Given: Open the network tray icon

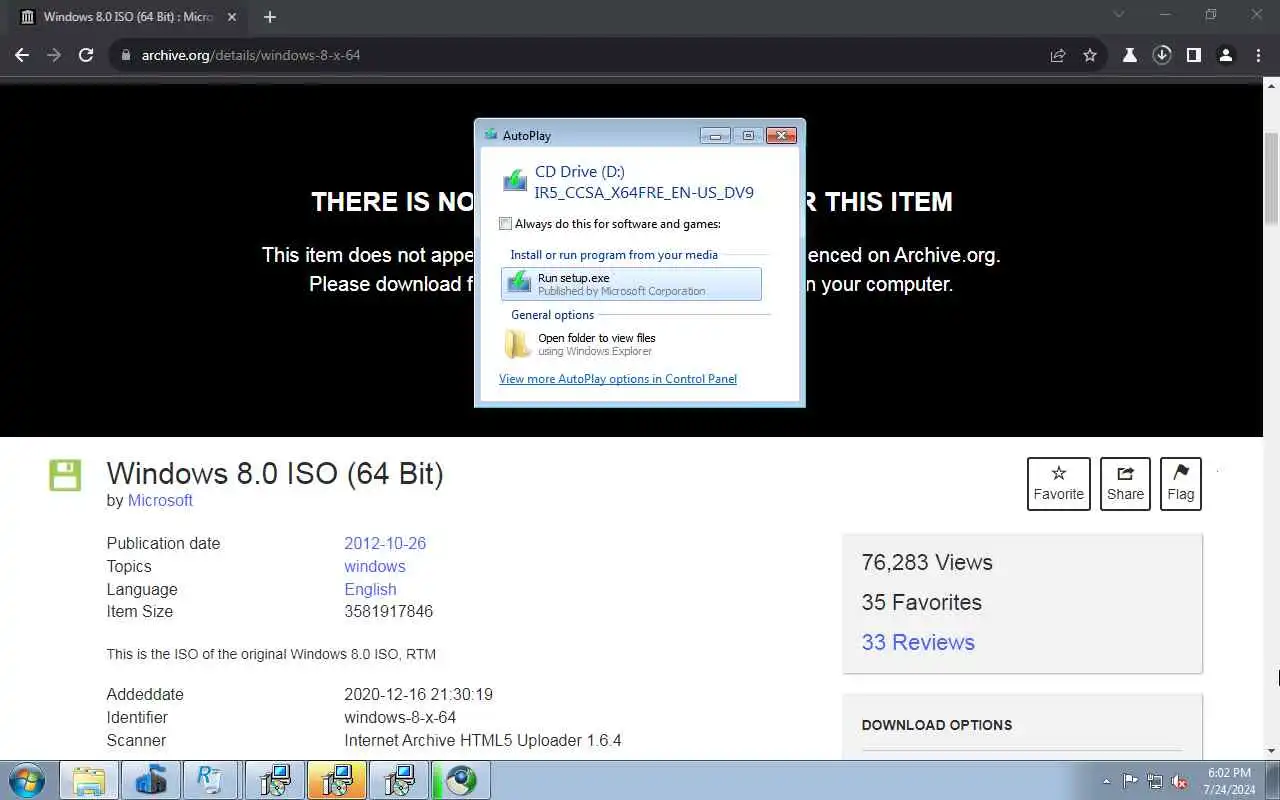Looking at the screenshot, I should [x=1155, y=781].
